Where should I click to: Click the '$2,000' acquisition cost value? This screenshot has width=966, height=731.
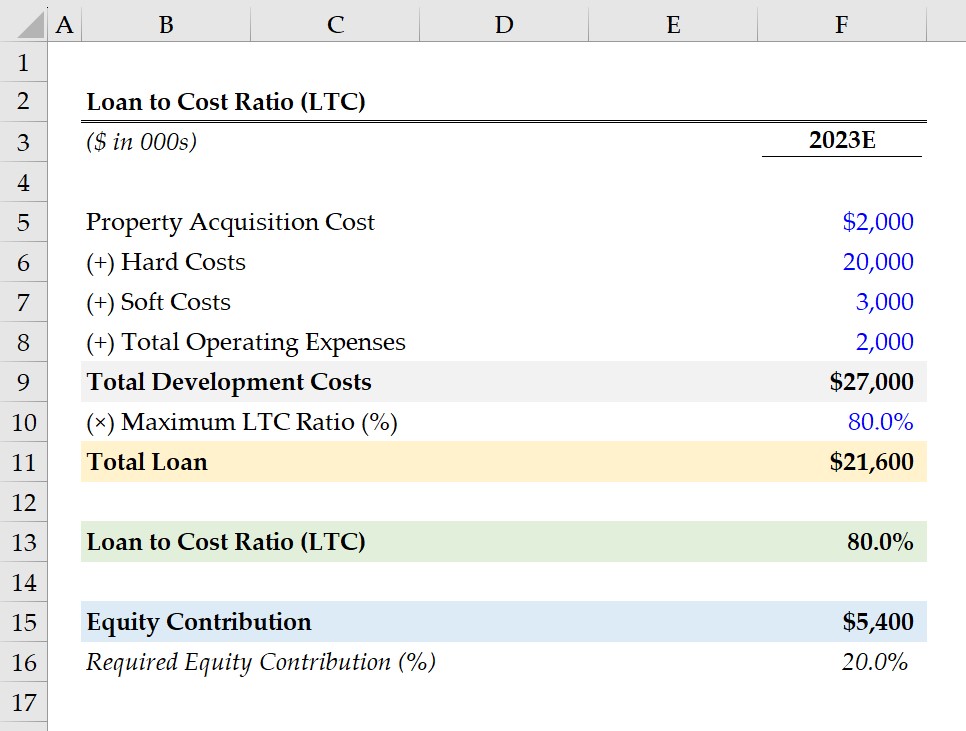[x=878, y=222]
